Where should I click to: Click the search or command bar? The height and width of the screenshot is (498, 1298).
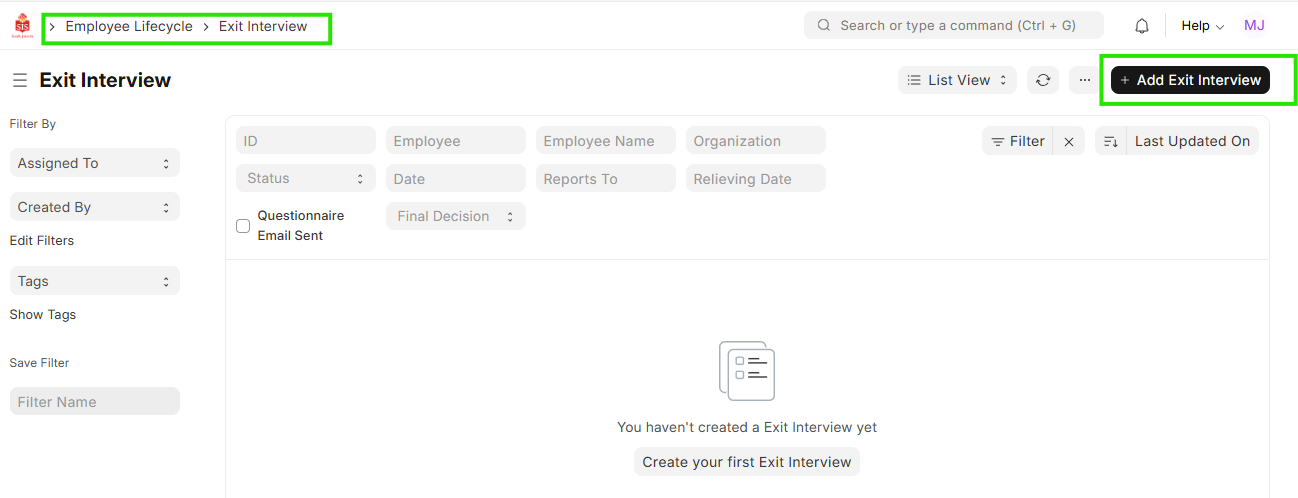[x=953, y=26]
